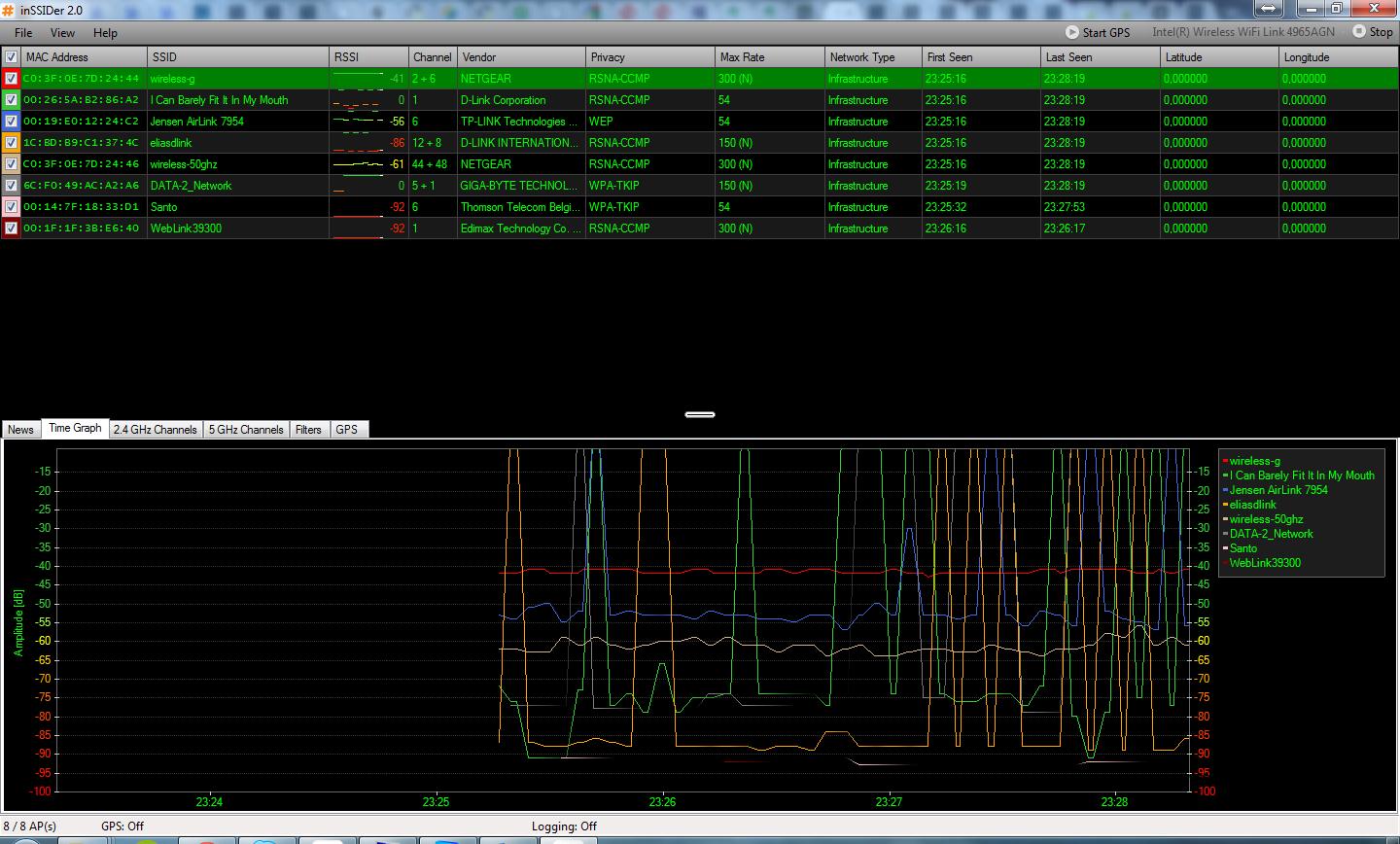The width and height of the screenshot is (1400, 844).
Task: Click the Logging: Off status entry
Action: pyautogui.click(x=564, y=826)
